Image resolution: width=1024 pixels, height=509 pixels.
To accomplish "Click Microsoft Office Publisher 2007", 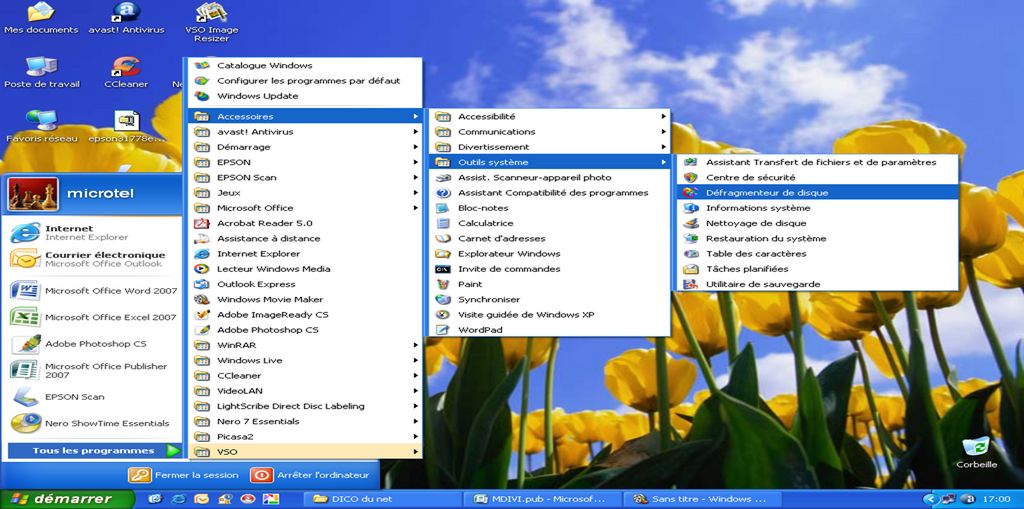I will [93, 370].
